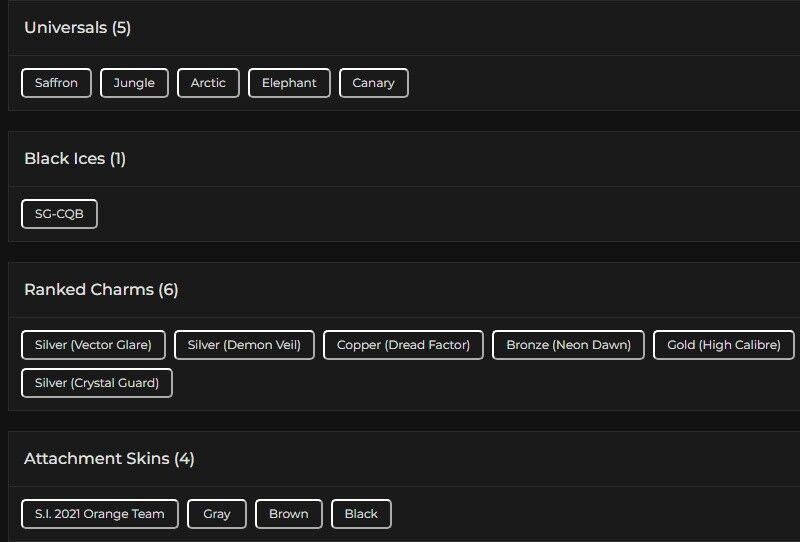The width and height of the screenshot is (800, 542).
Task: Click the SG-CQB Black Ice tag
Action: 59,214
